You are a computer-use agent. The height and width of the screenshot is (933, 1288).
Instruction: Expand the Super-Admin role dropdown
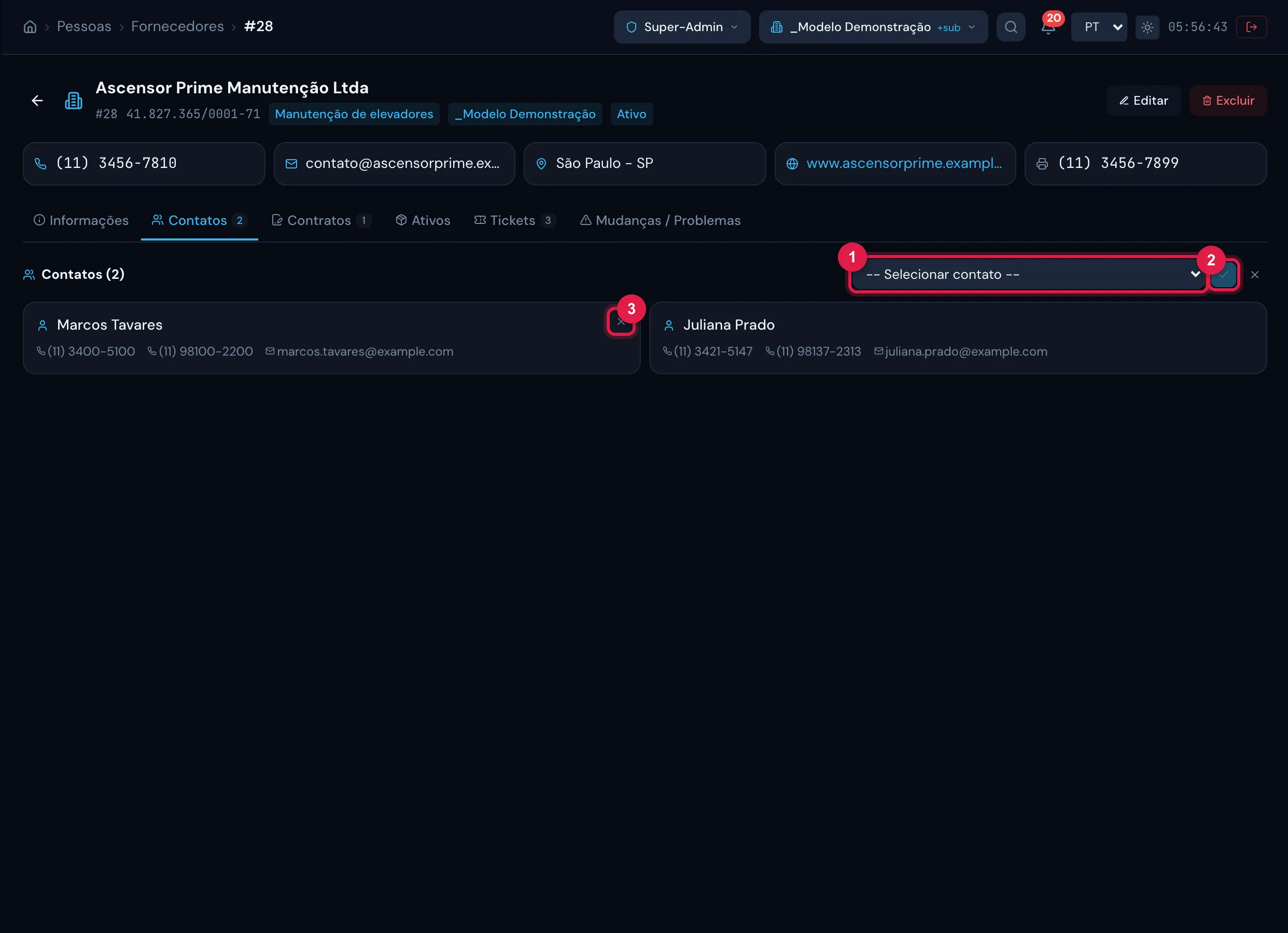tap(682, 26)
